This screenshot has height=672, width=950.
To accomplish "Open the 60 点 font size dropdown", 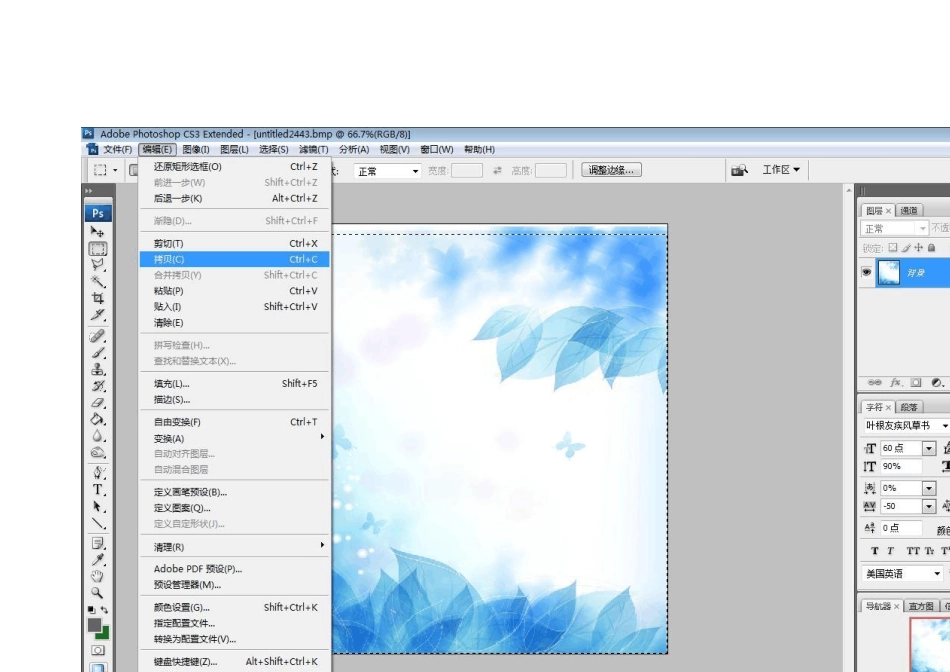I will [929, 448].
